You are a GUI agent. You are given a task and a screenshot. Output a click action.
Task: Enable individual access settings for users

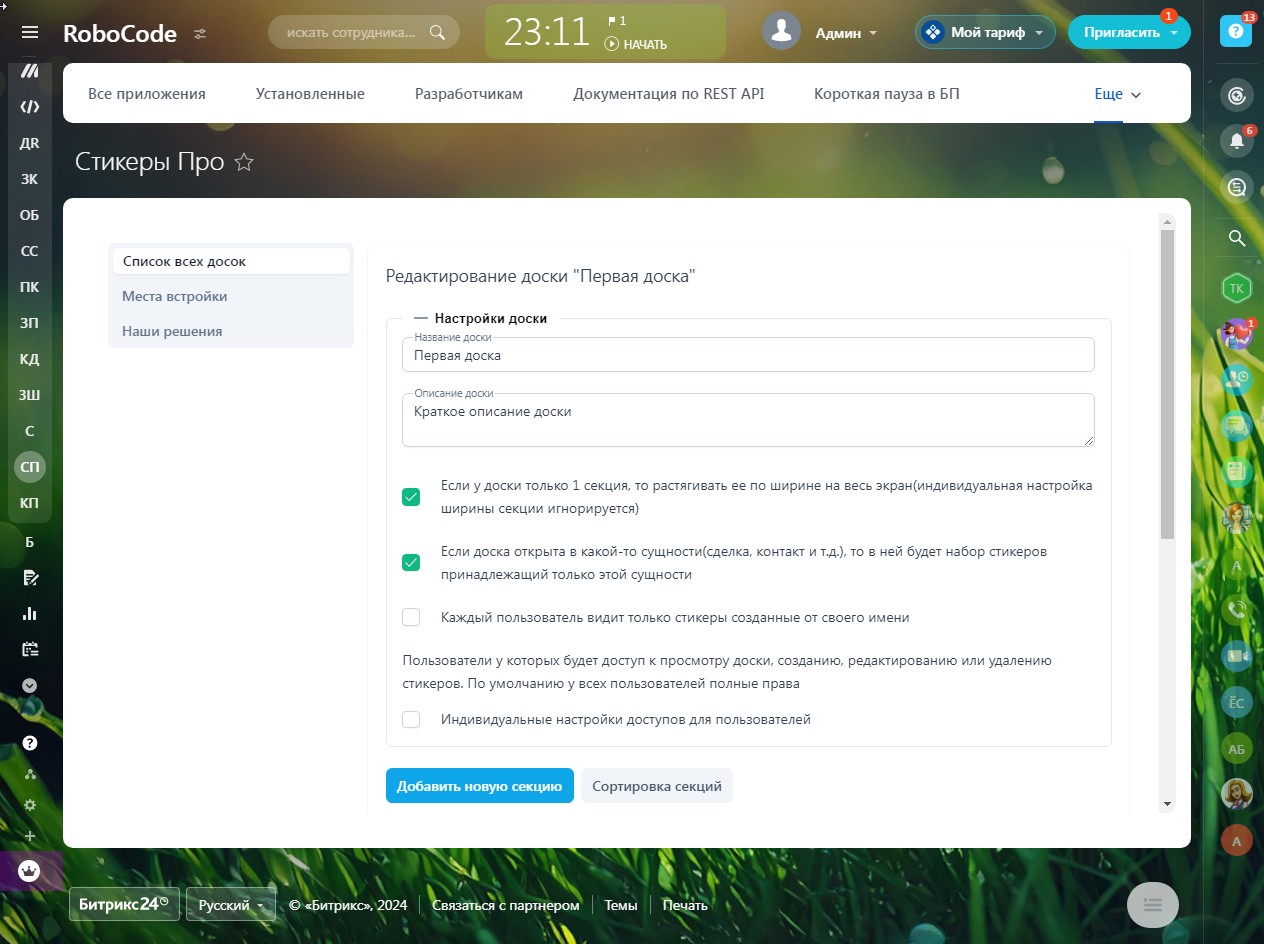pos(411,719)
